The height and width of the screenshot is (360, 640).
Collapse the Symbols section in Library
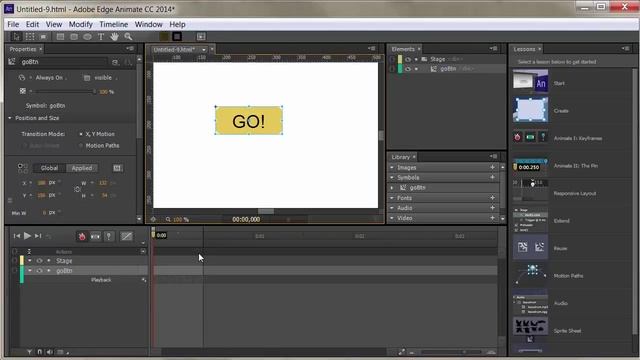pos(392,178)
